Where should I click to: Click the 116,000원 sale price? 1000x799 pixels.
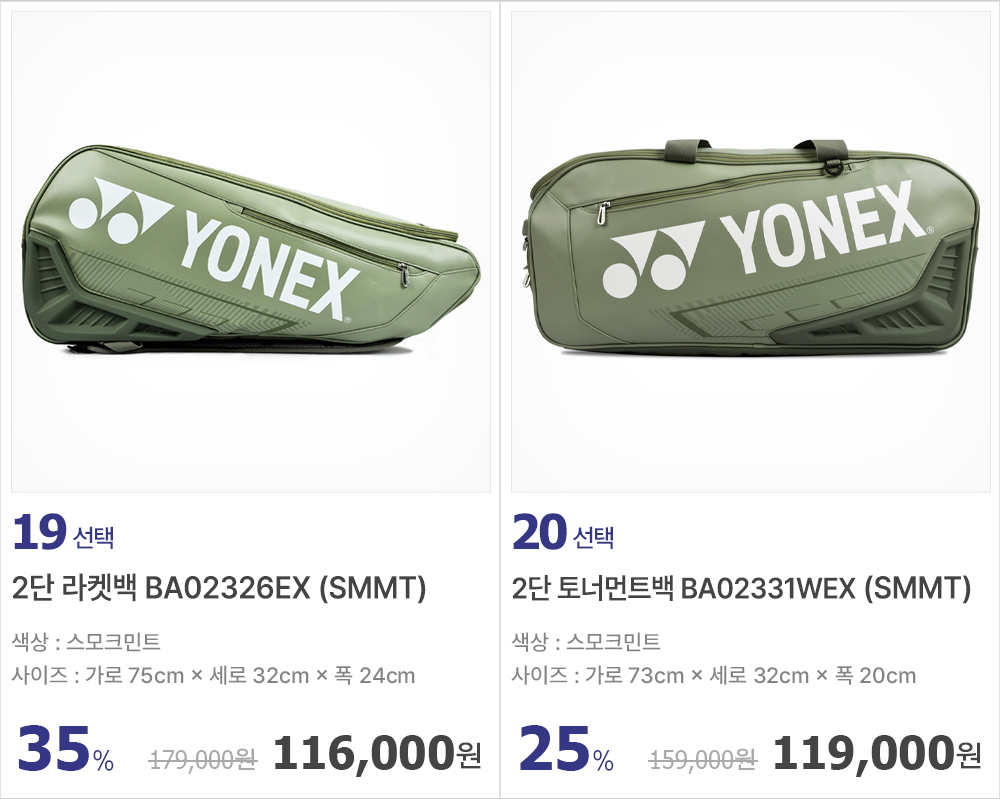pos(376,755)
